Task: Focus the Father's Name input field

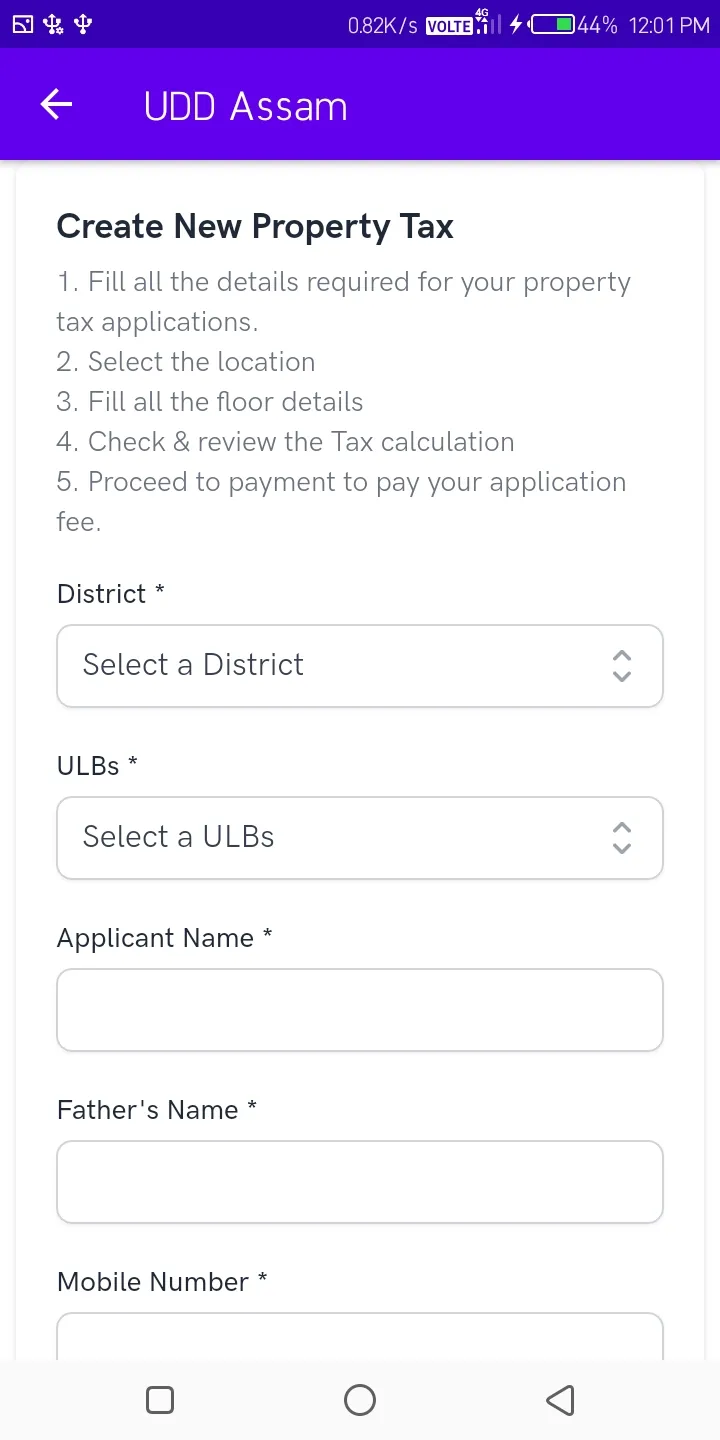Action: point(360,1182)
